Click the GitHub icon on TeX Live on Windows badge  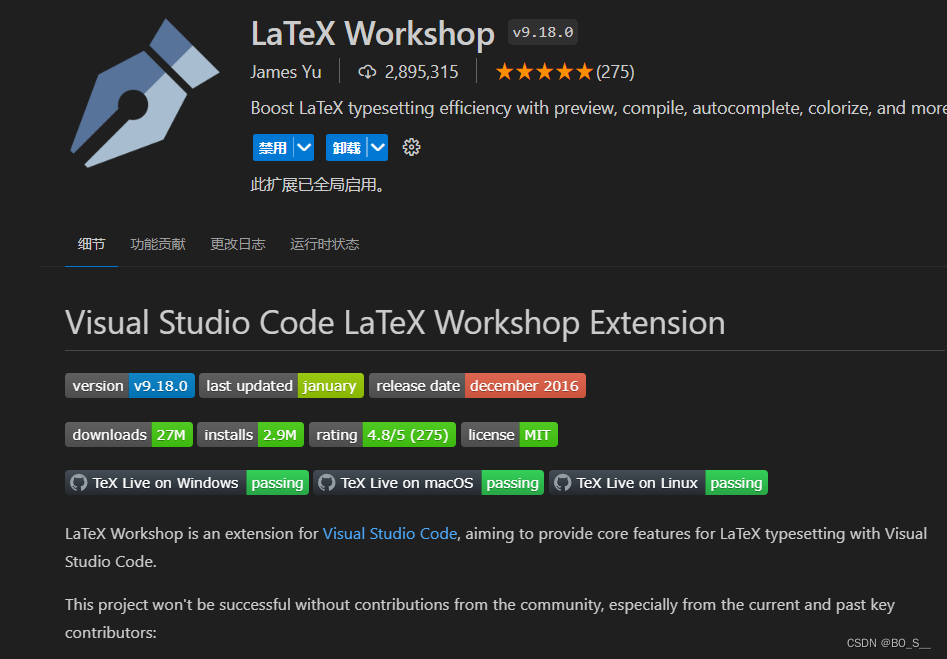[79, 483]
